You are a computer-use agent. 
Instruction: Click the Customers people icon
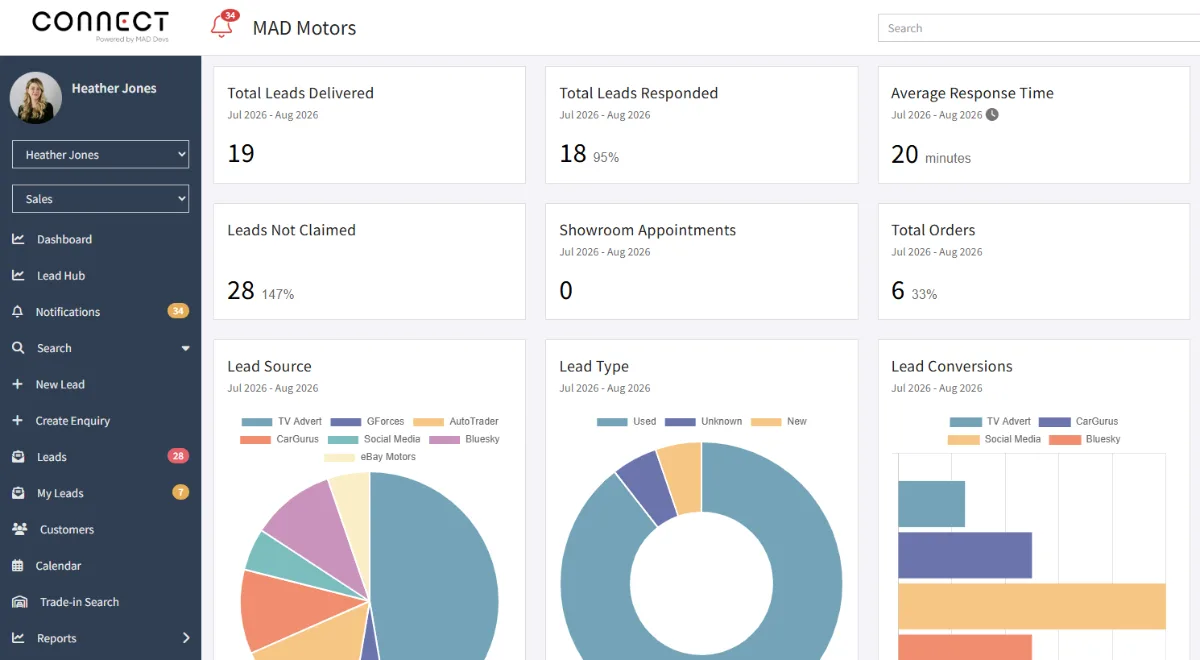click(x=19, y=529)
